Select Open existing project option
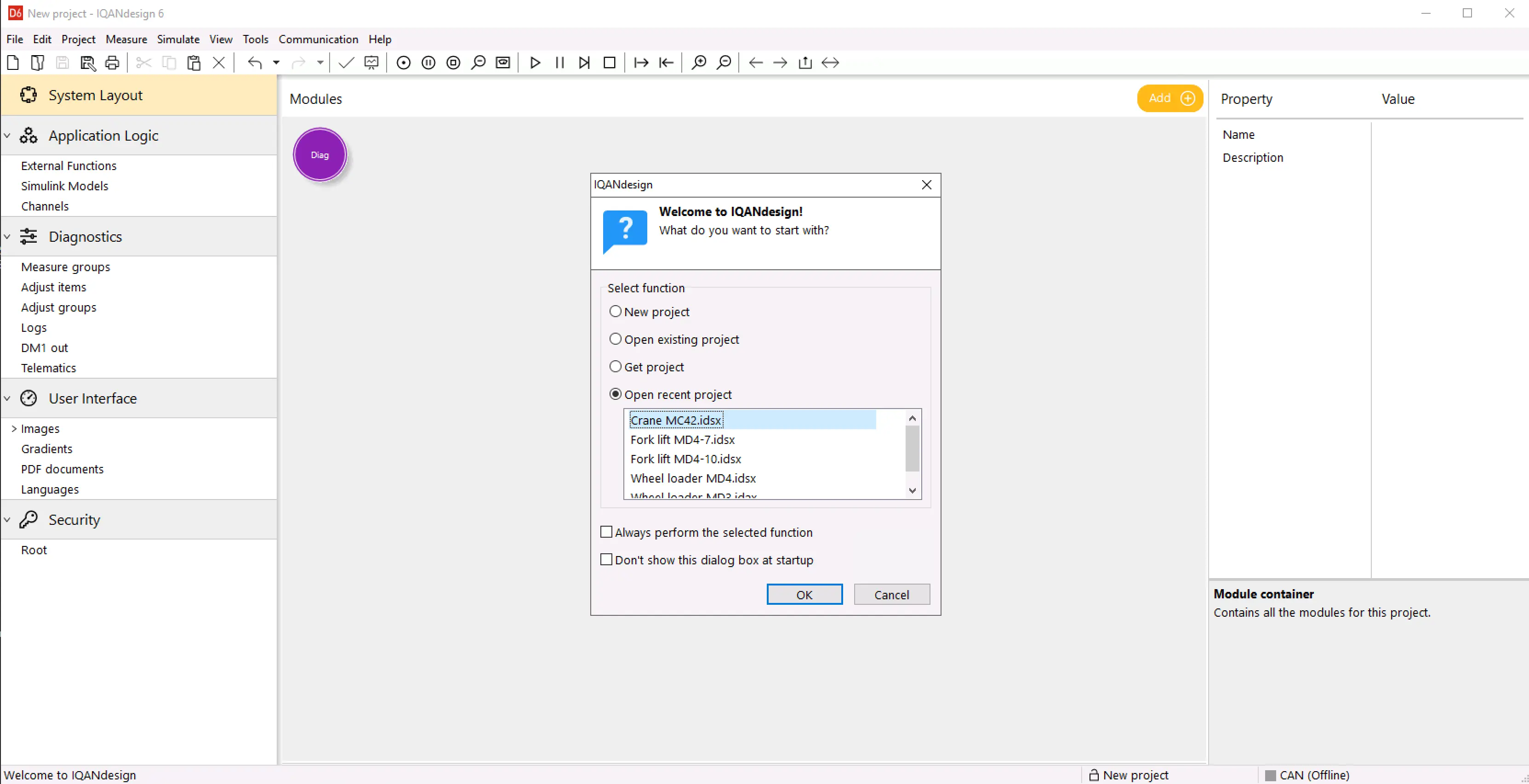The width and height of the screenshot is (1529, 784). pos(616,339)
